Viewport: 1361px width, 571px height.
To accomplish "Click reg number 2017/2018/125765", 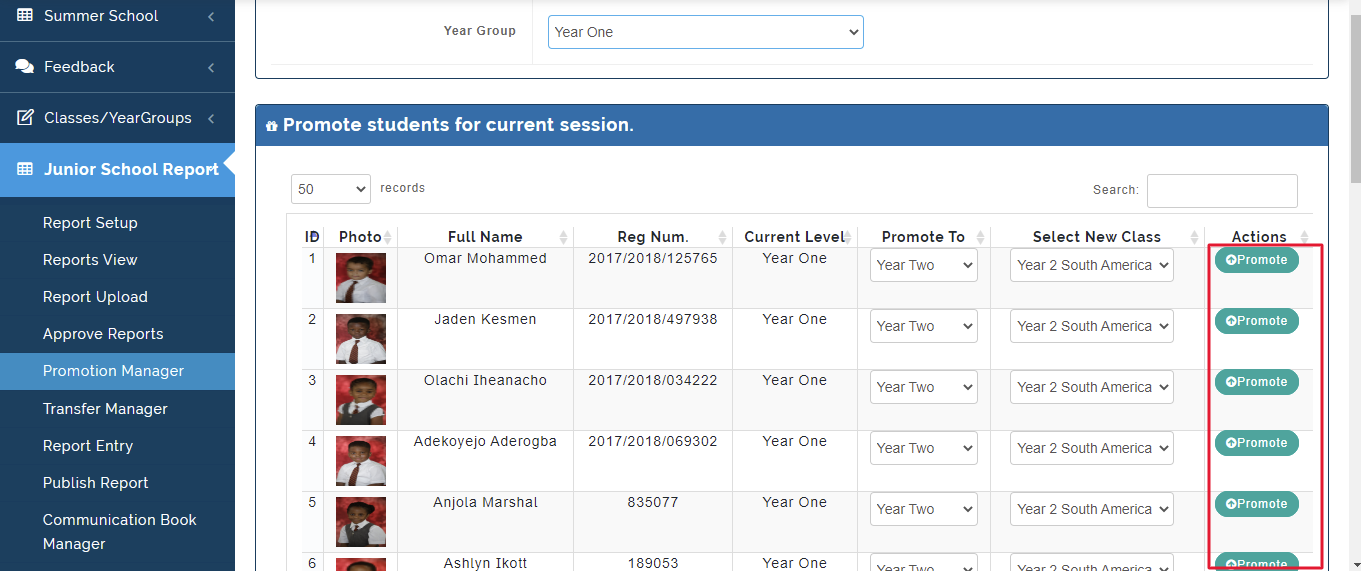I will point(653,258).
